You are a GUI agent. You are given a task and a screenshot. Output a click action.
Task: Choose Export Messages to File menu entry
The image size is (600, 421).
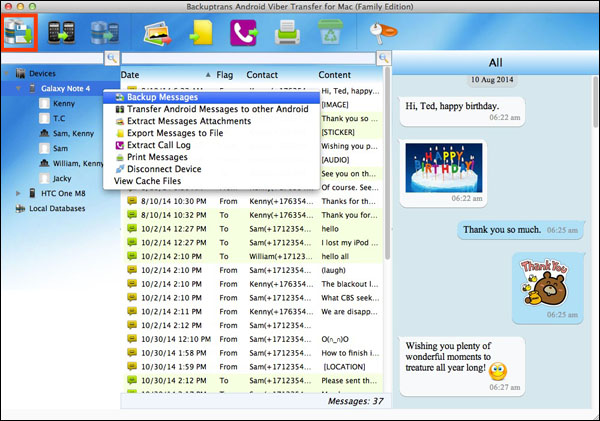(x=212, y=133)
